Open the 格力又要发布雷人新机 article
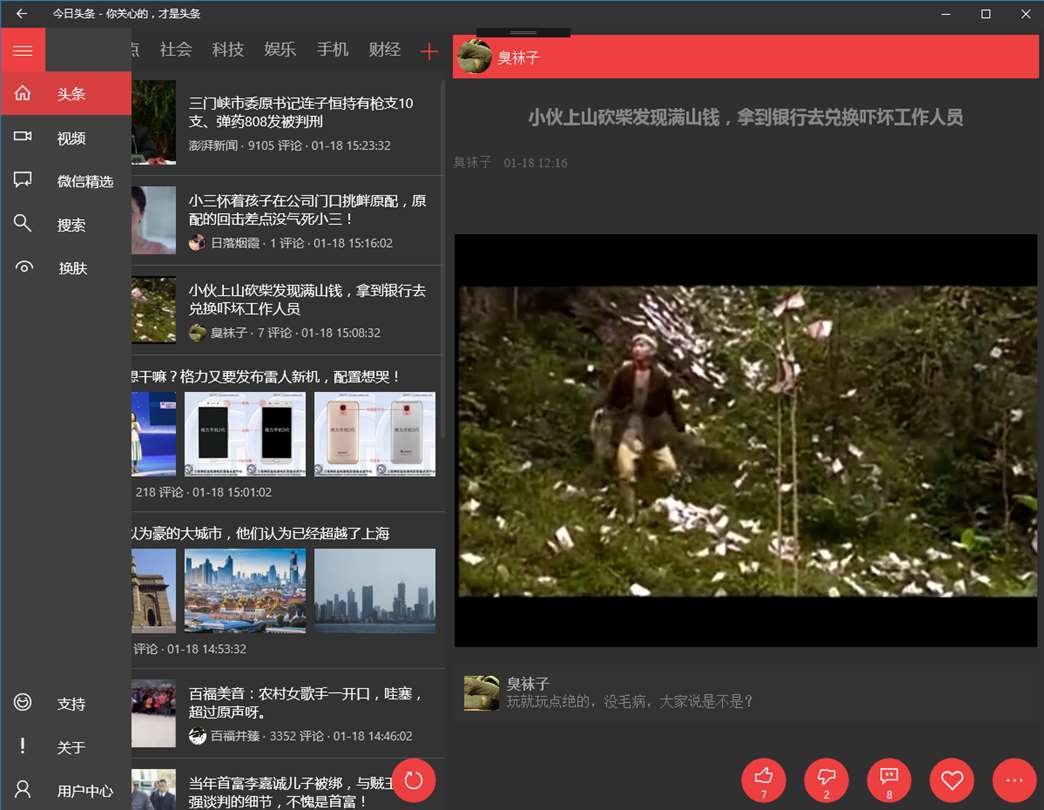The height and width of the screenshot is (810, 1044). [x=287, y=433]
